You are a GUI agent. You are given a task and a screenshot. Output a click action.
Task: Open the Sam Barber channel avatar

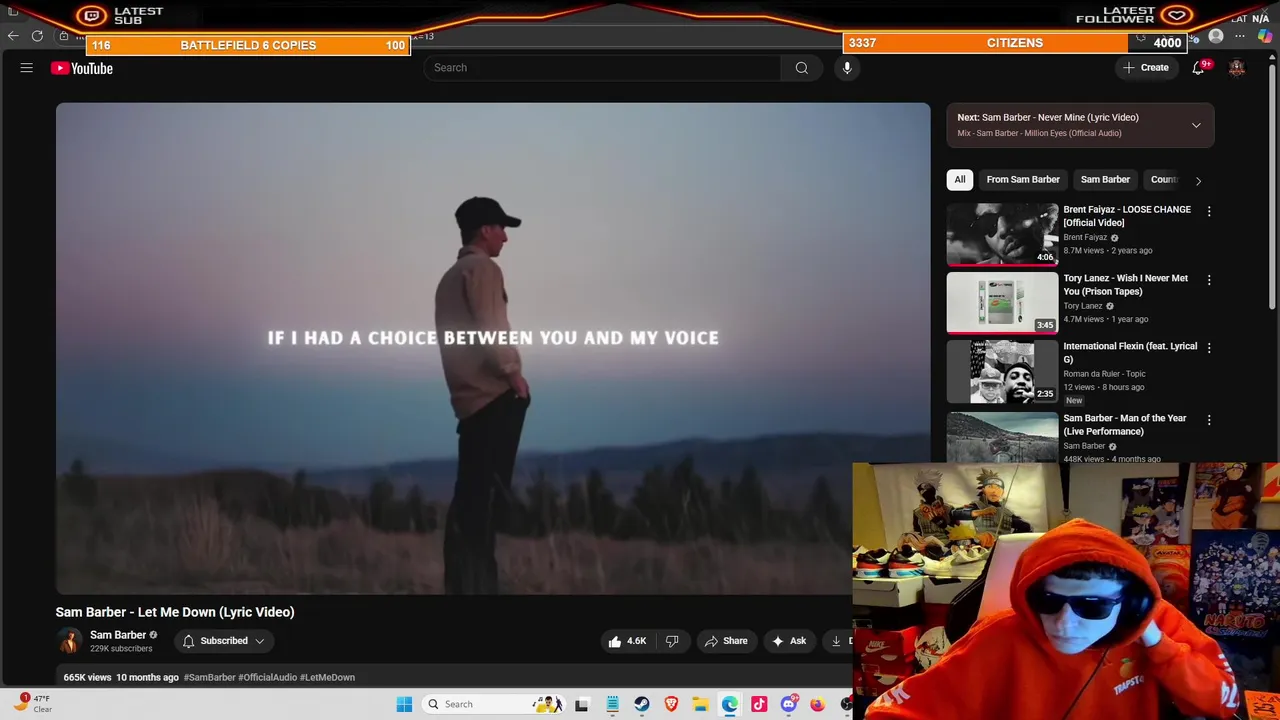click(69, 641)
